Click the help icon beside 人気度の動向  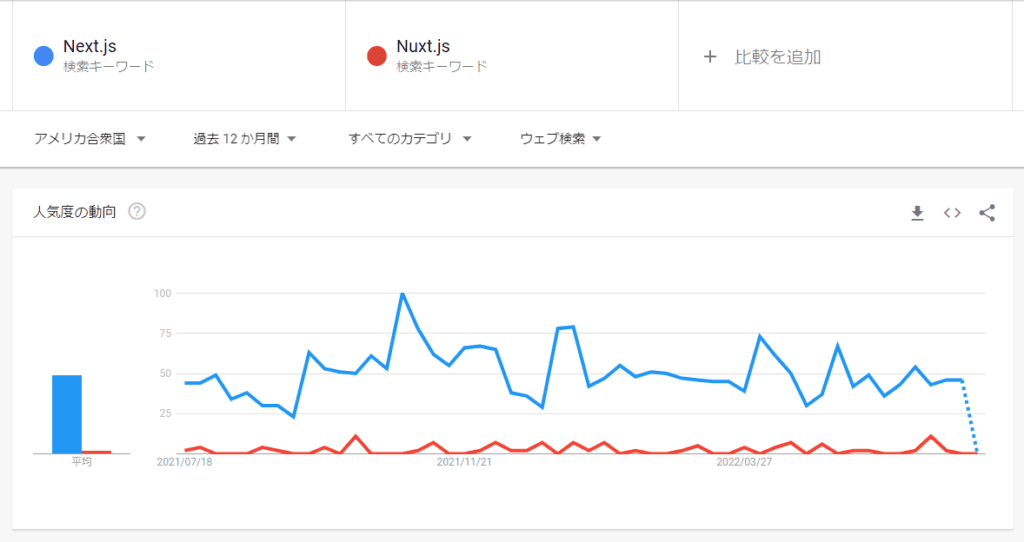[137, 212]
